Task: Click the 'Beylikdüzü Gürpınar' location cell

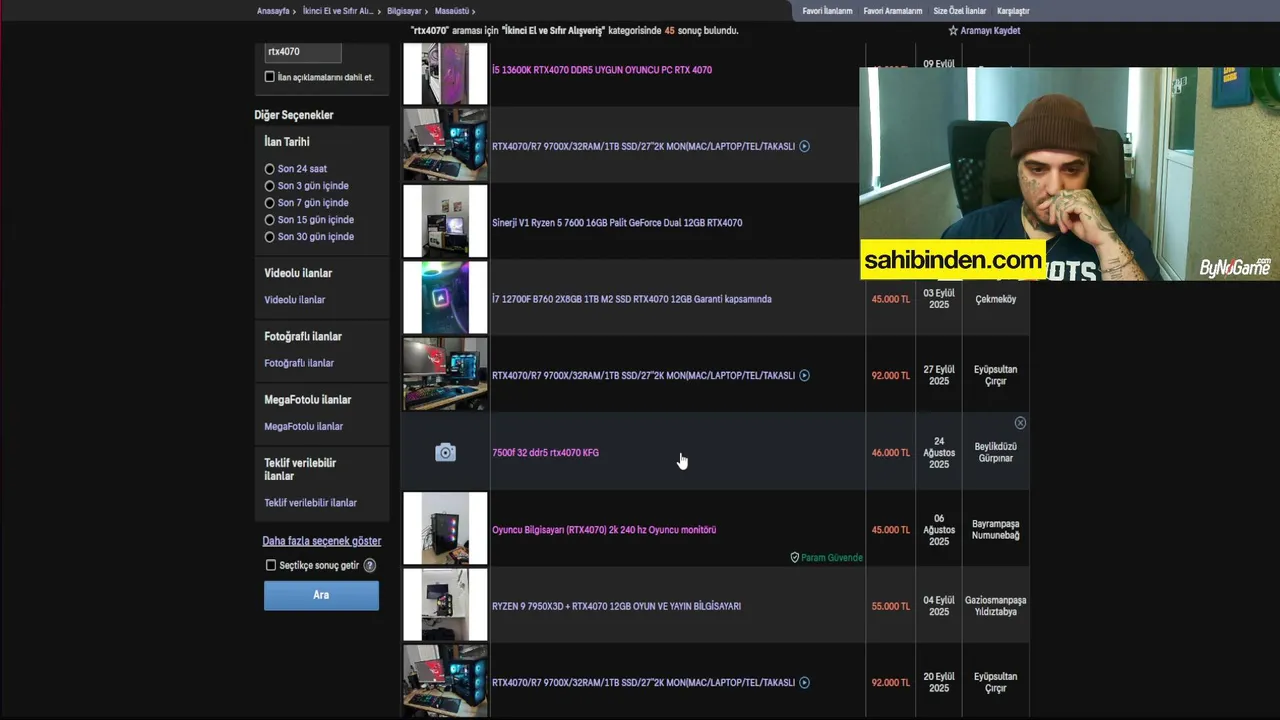Action: [995, 453]
